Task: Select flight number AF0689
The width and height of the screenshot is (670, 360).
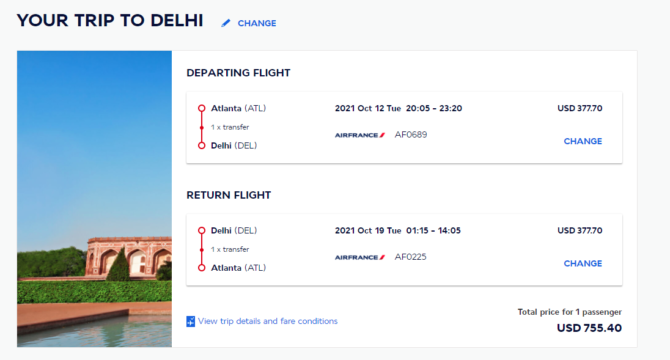Action: tap(411, 135)
